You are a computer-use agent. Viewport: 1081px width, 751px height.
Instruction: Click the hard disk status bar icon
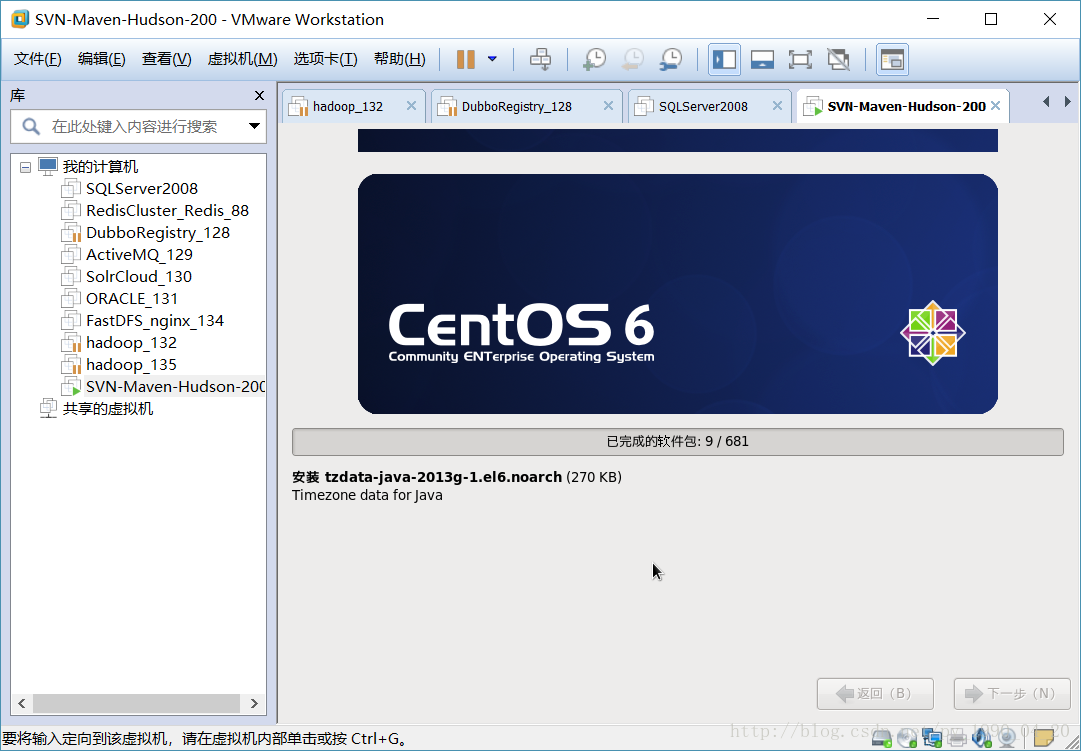pos(882,739)
